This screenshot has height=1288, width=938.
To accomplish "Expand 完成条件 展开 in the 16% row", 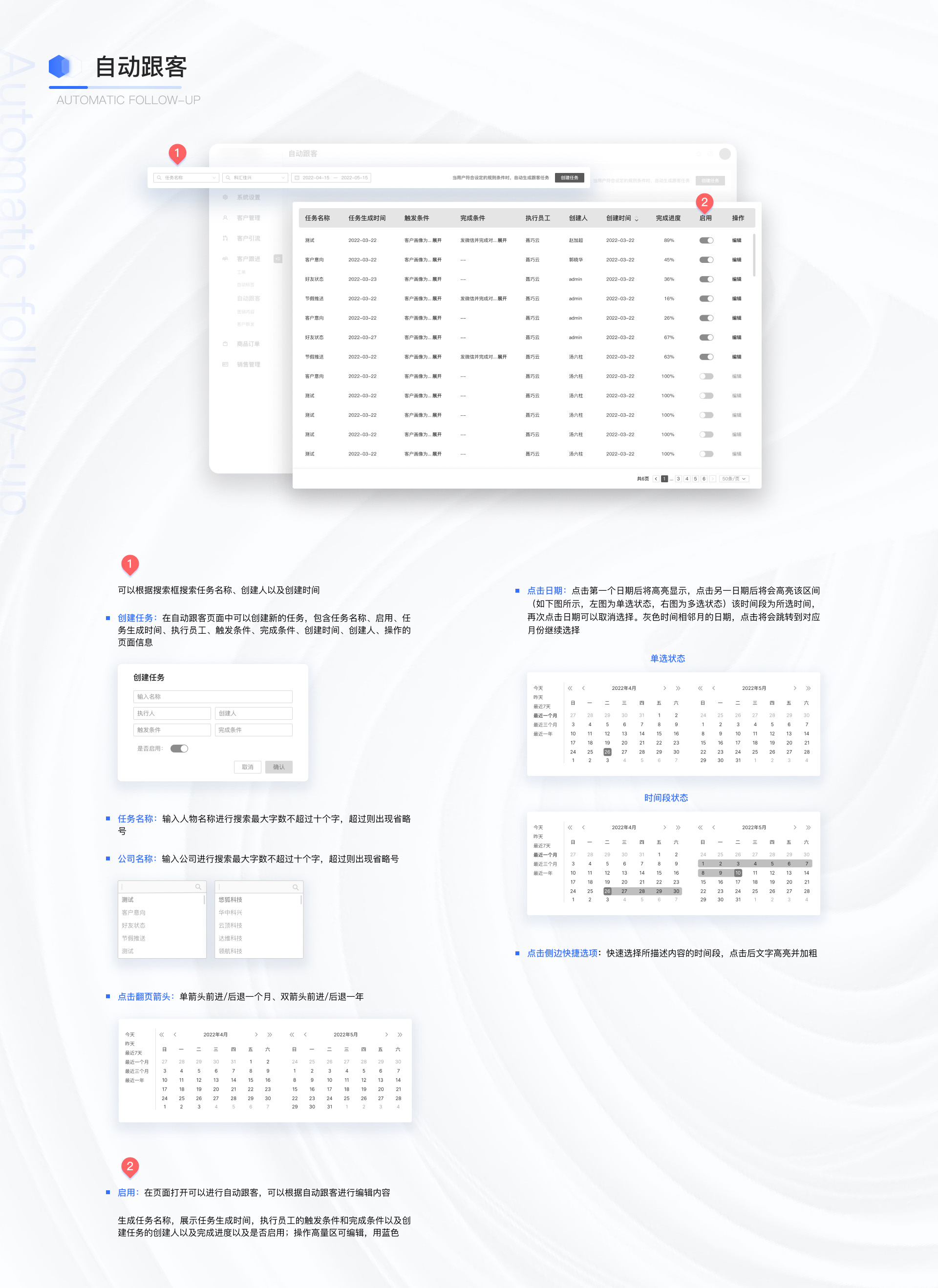I will (x=502, y=298).
